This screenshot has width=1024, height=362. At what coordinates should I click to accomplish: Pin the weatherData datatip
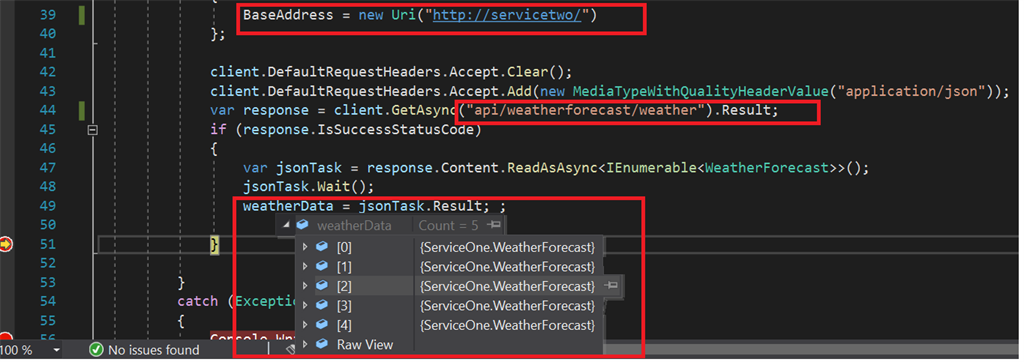[x=494, y=225]
